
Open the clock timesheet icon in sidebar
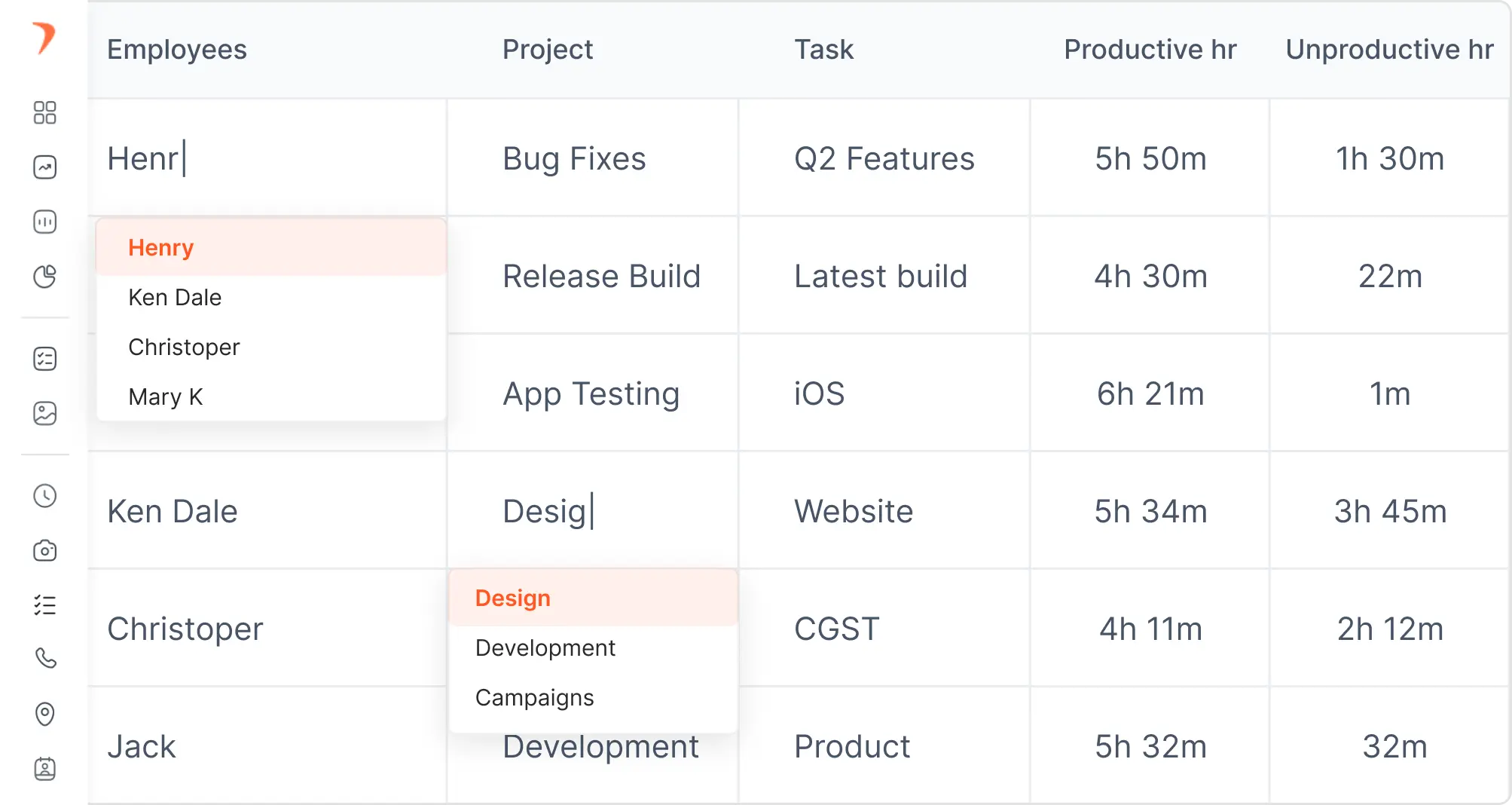pyautogui.click(x=45, y=496)
